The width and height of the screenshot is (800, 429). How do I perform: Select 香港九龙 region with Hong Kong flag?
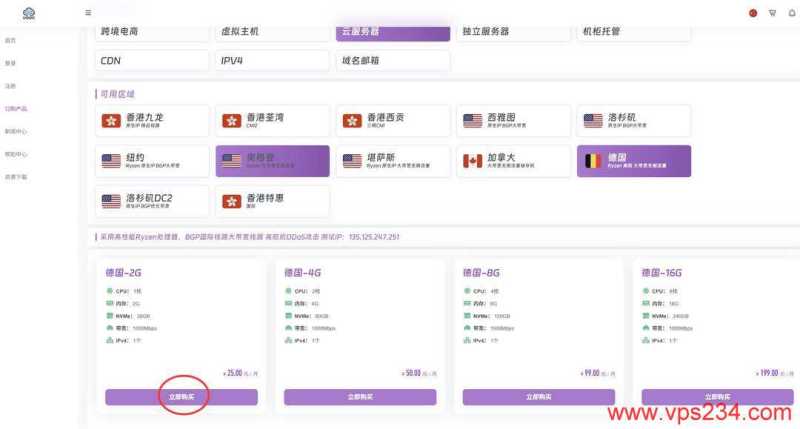click(x=153, y=121)
